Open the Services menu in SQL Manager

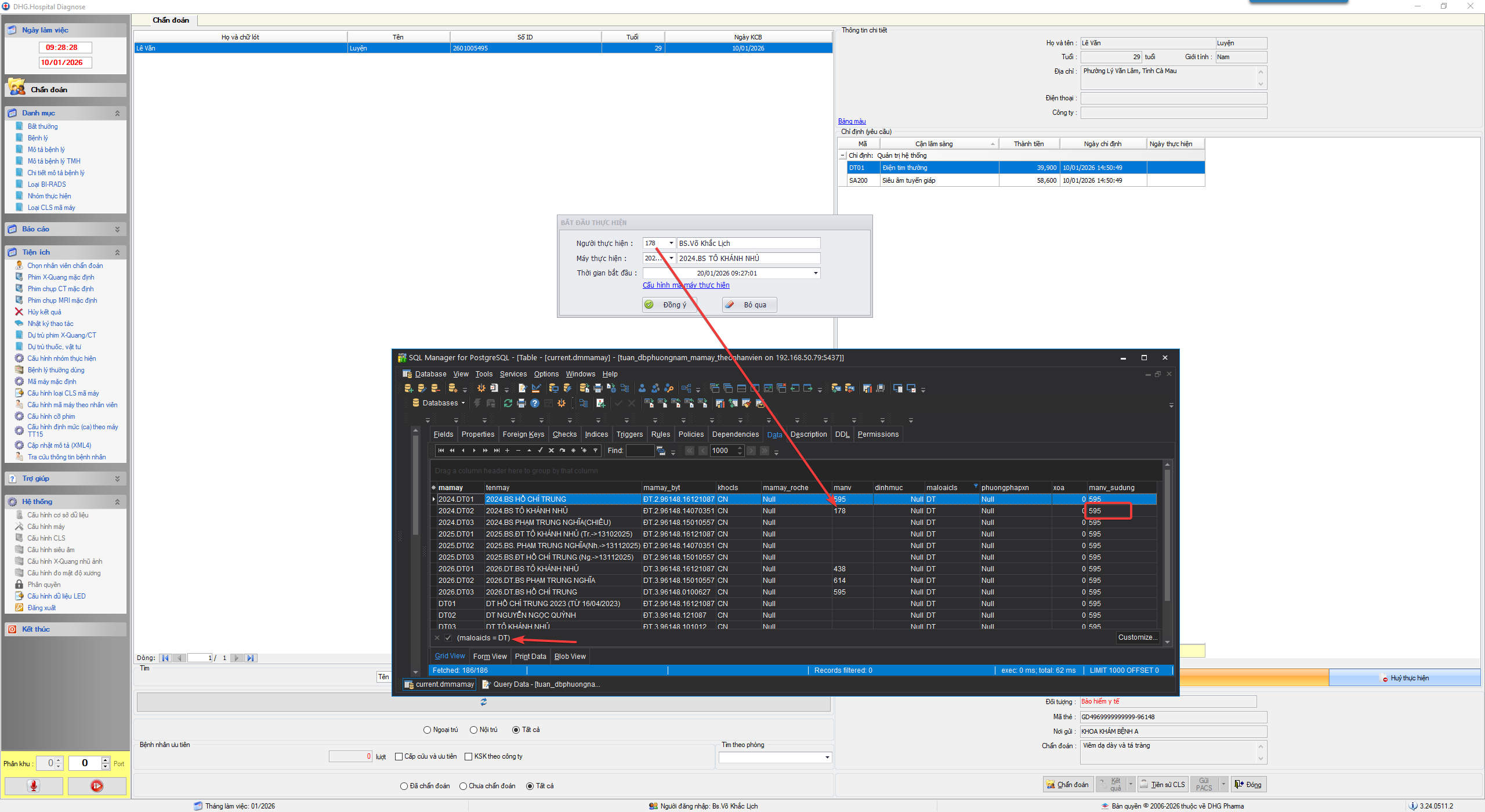[513, 374]
